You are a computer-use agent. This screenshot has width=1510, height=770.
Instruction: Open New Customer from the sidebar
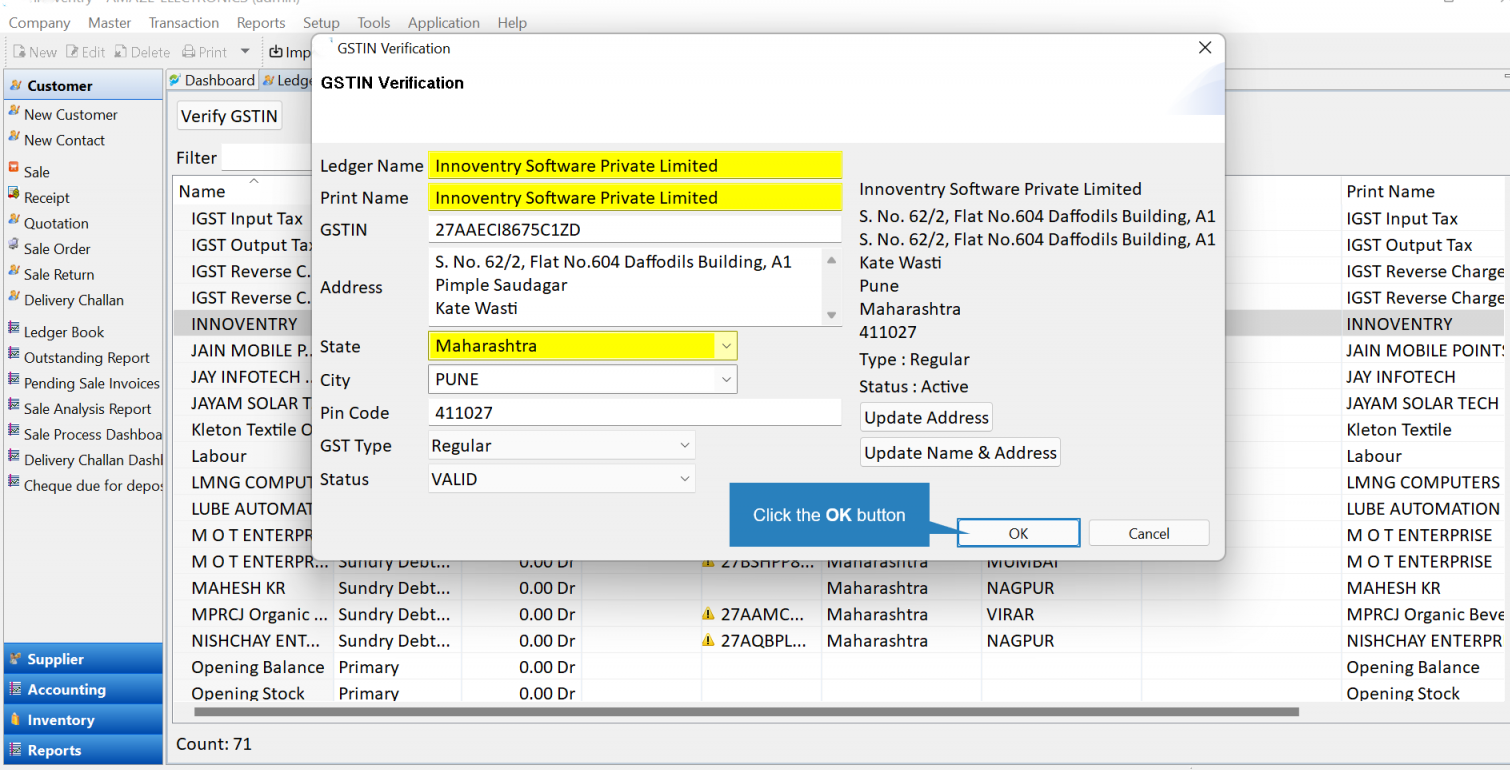click(70, 114)
